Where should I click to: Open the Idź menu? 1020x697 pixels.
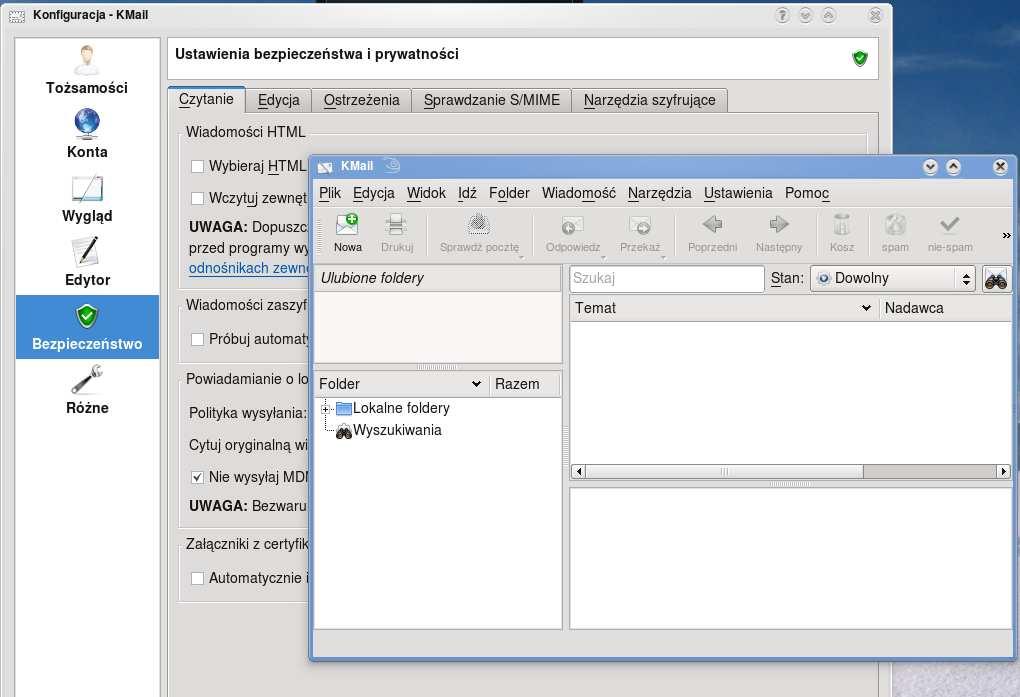pos(467,193)
